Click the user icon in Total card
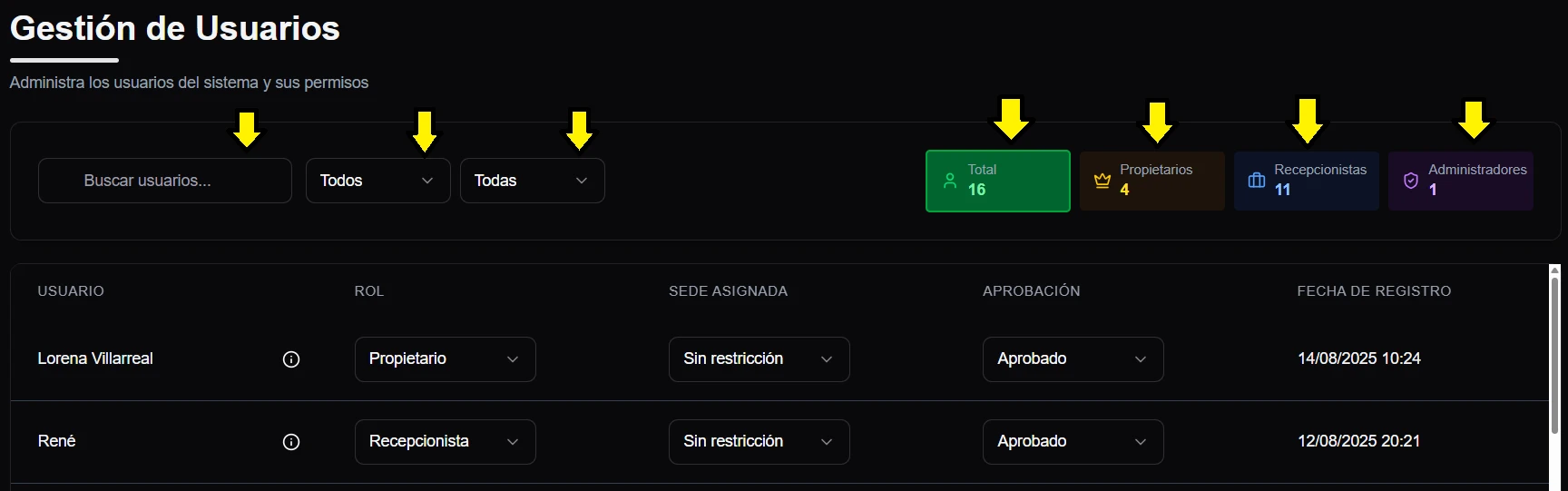This screenshot has height=491, width=1568. (950, 181)
